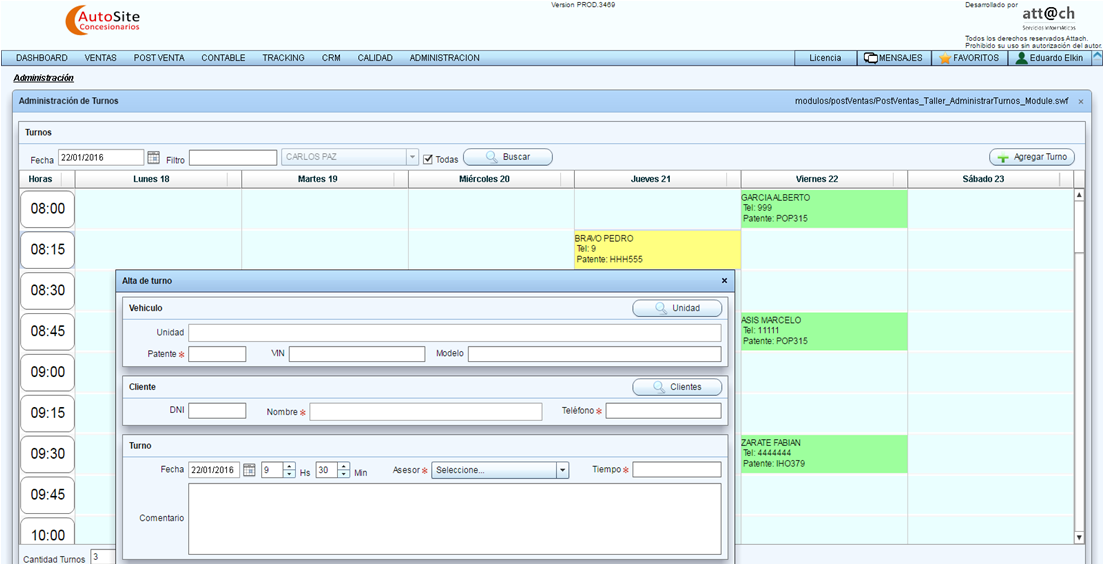Click the Alta de turno Fecha date field
Image resolution: width=1104 pixels, height=565 pixels.
tap(214, 470)
